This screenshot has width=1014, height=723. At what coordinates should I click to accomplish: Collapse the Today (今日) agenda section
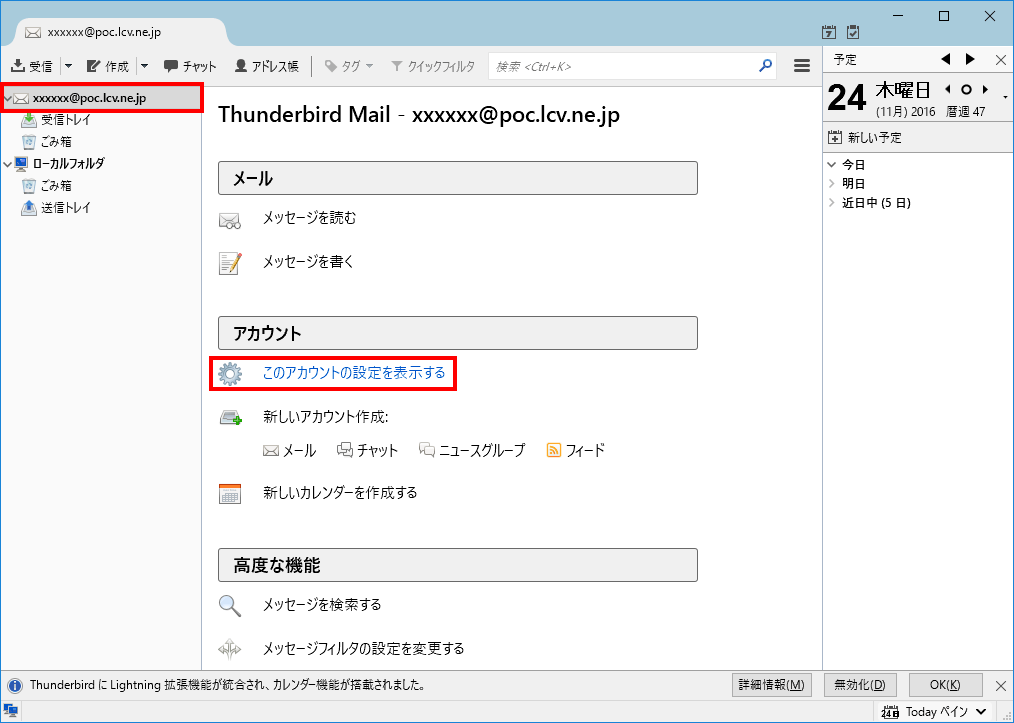click(832, 164)
